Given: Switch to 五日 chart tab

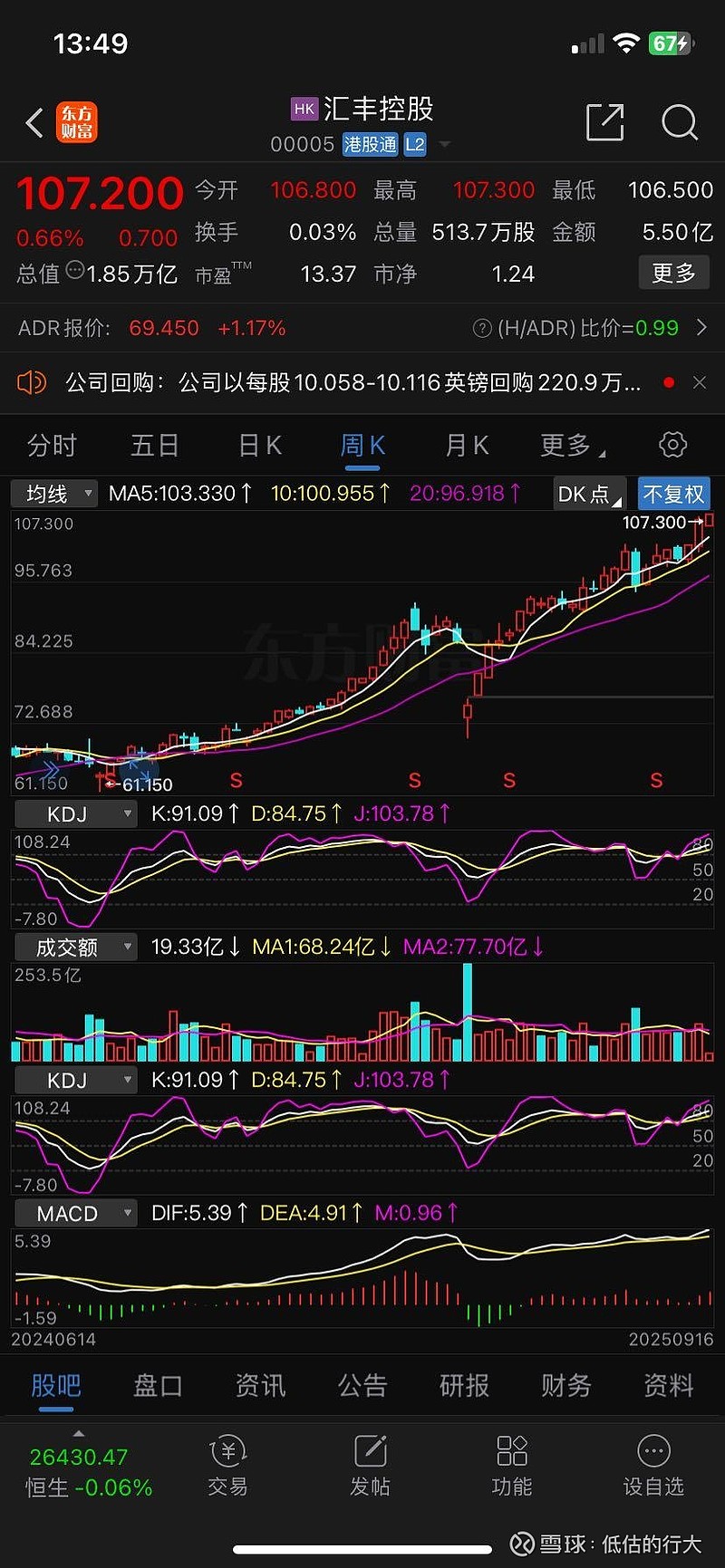Looking at the screenshot, I should point(155,445).
